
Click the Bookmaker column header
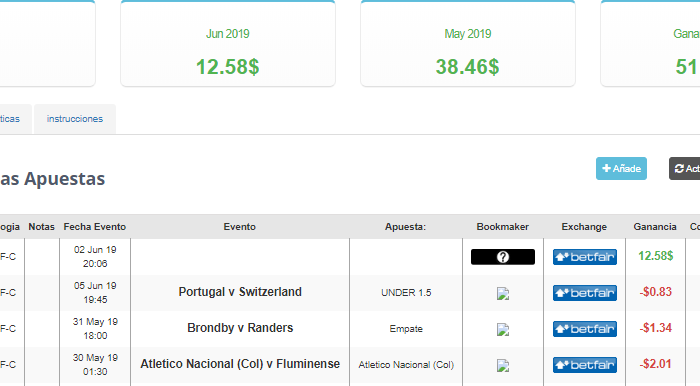503,227
